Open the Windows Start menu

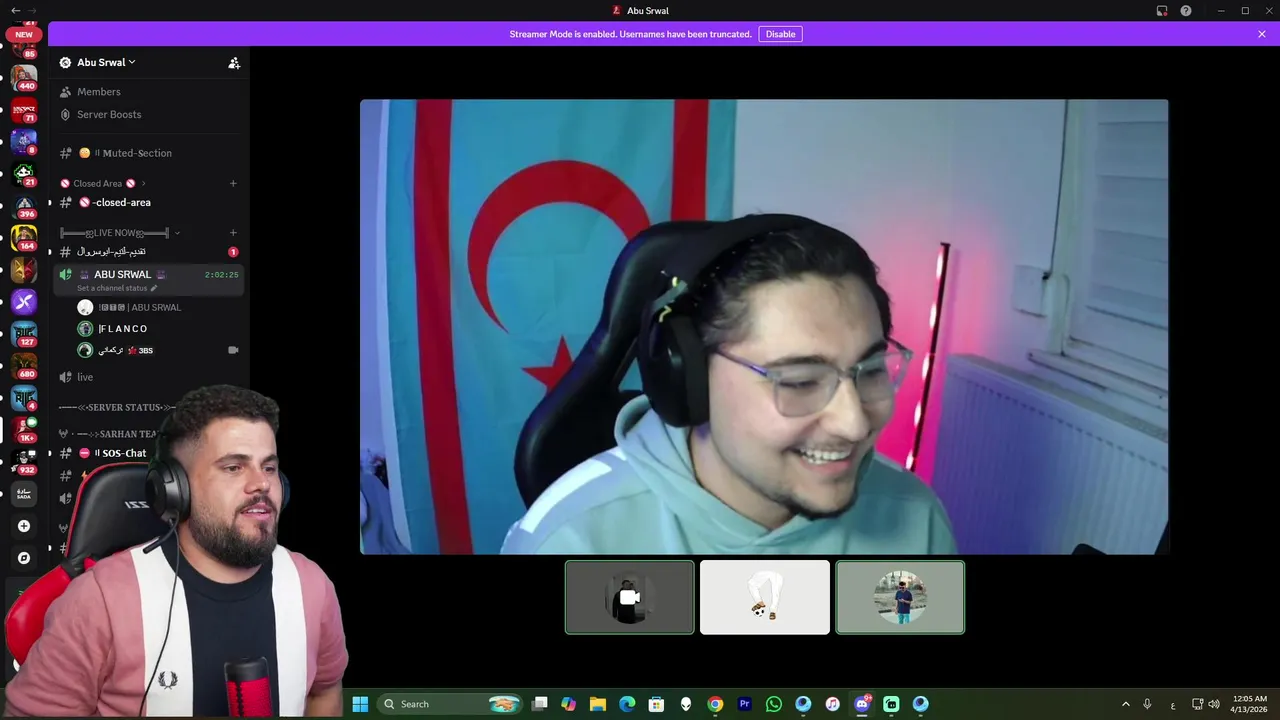(360, 704)
